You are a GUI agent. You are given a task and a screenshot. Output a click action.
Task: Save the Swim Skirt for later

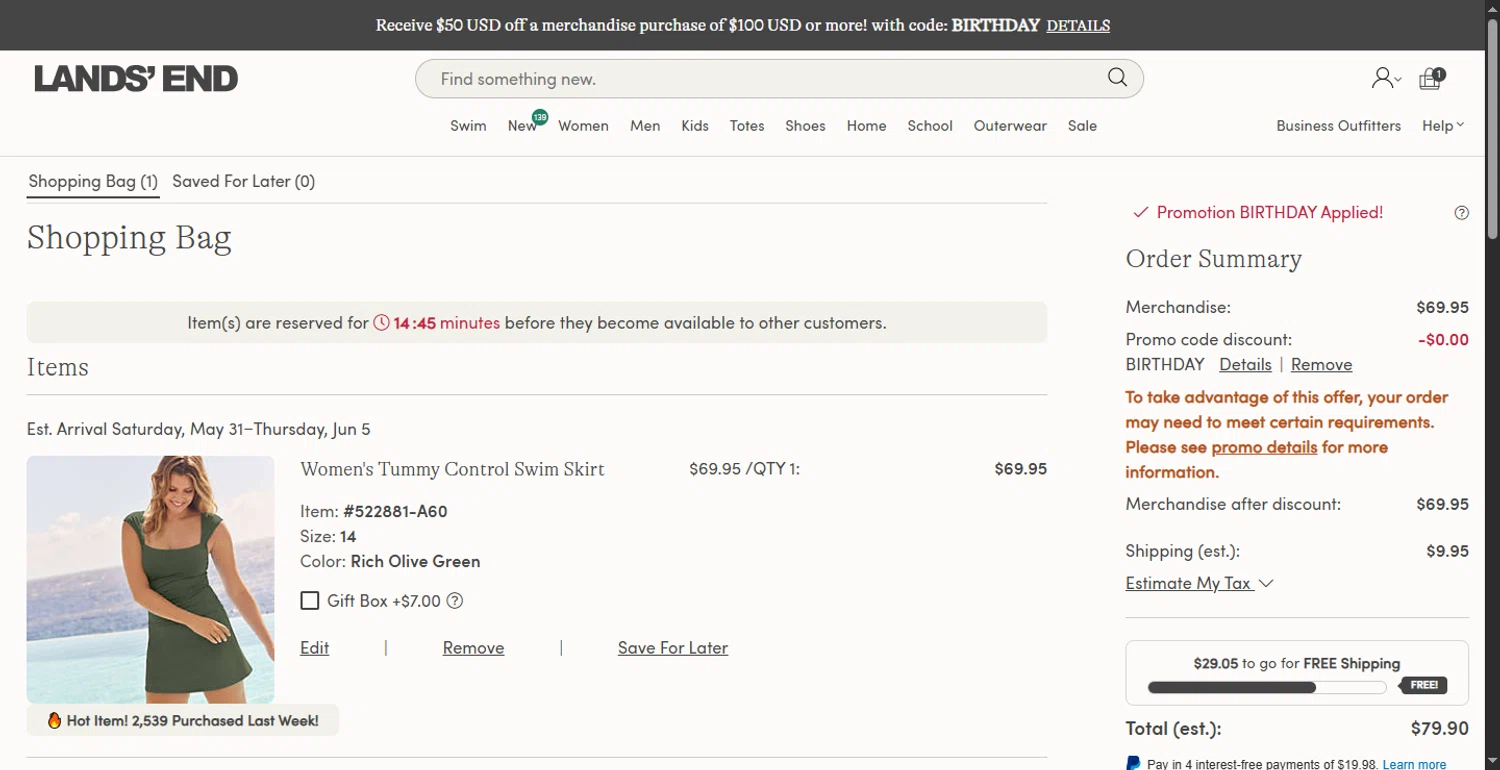673,648
